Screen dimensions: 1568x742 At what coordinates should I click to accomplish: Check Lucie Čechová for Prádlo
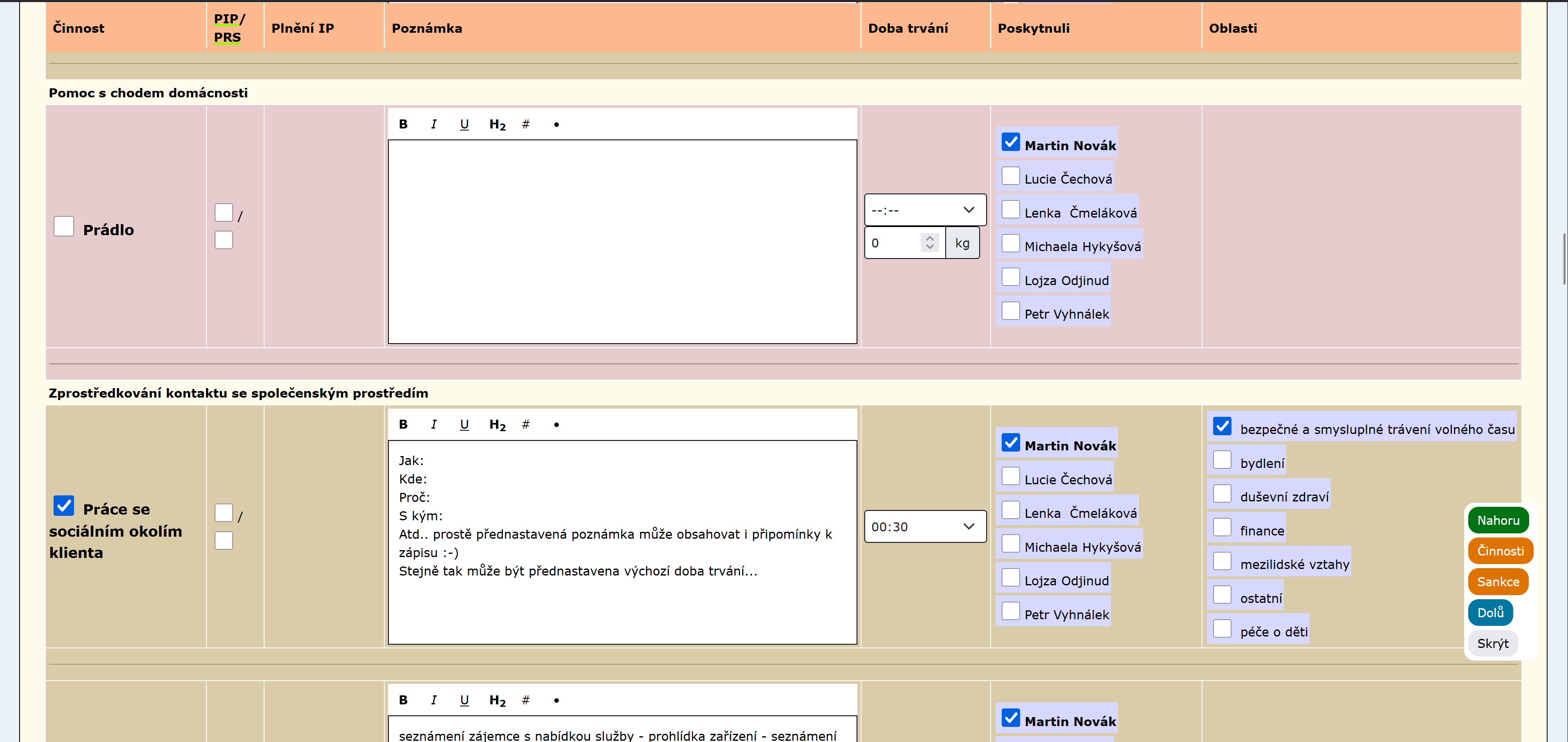(1010, 176)
